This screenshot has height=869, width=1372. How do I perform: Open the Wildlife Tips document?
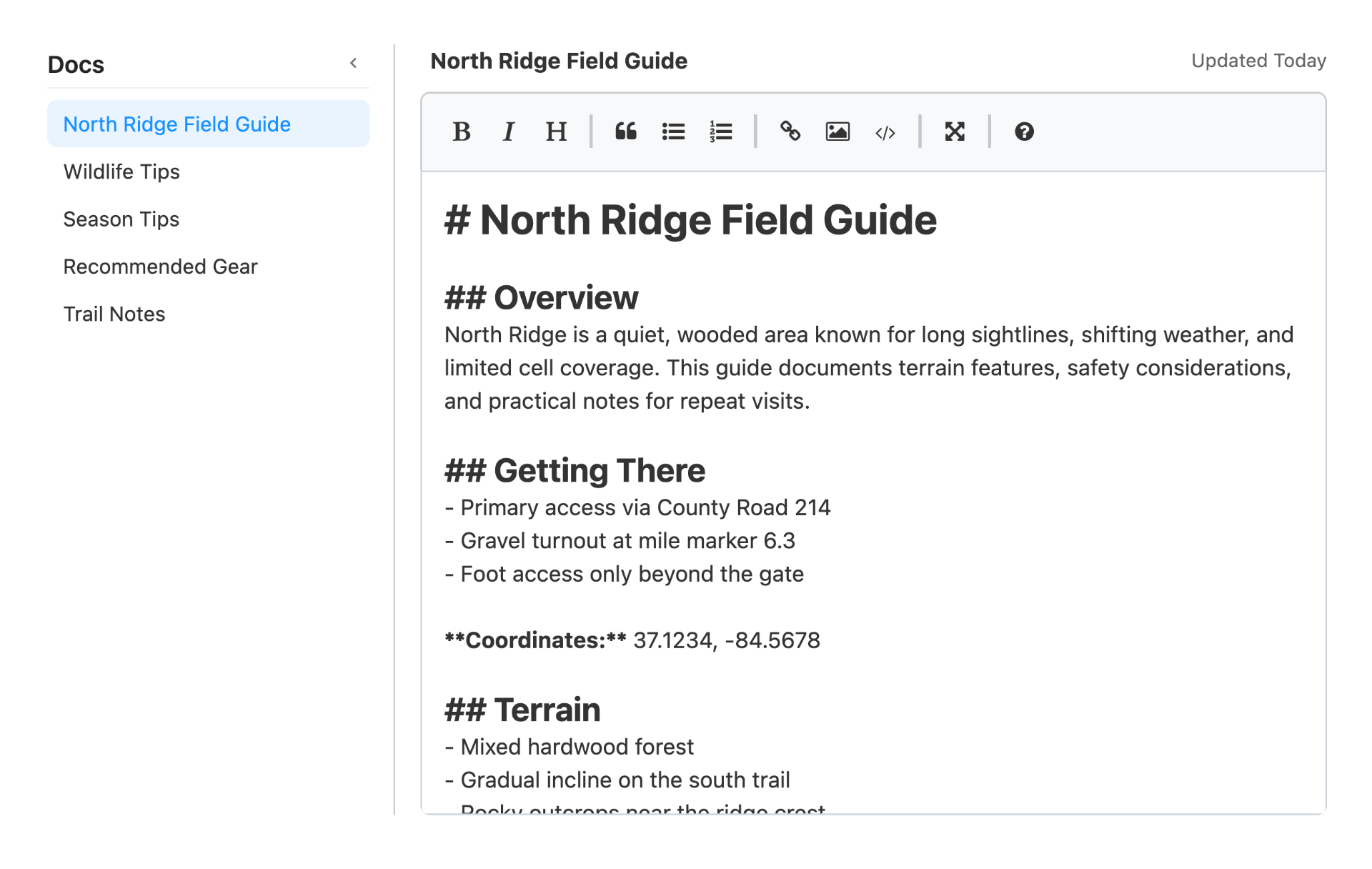(x=121, y=172)
